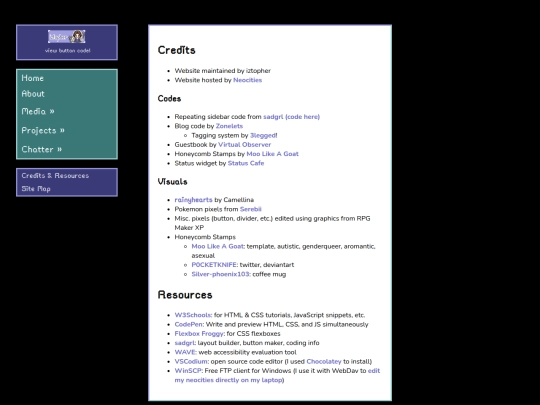Open the Zonelets blog code link
This screenshot has width=540, height=405.
point(229,126)
